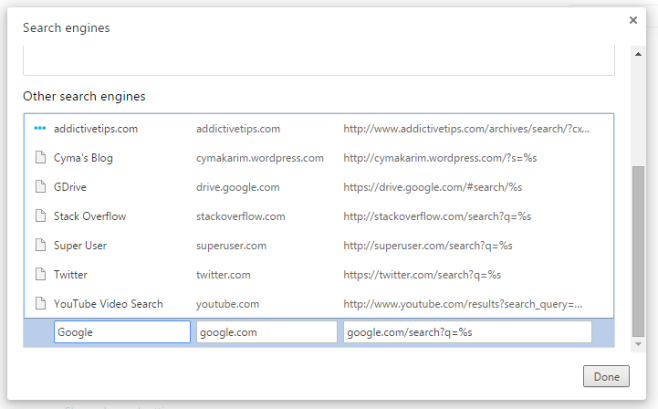Click the addictivetips.com favicon icon

[x=40, y=128]
